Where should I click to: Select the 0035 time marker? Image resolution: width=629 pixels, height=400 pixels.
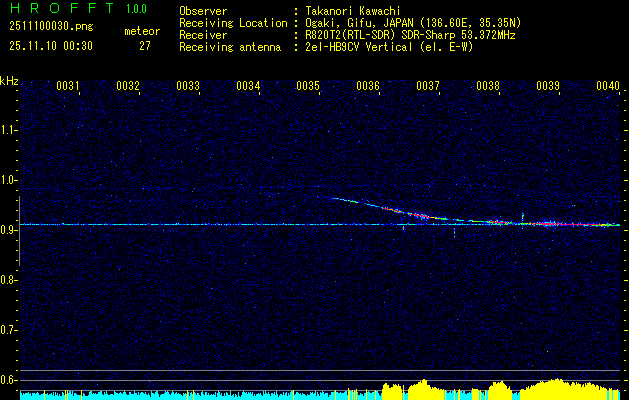308,87
